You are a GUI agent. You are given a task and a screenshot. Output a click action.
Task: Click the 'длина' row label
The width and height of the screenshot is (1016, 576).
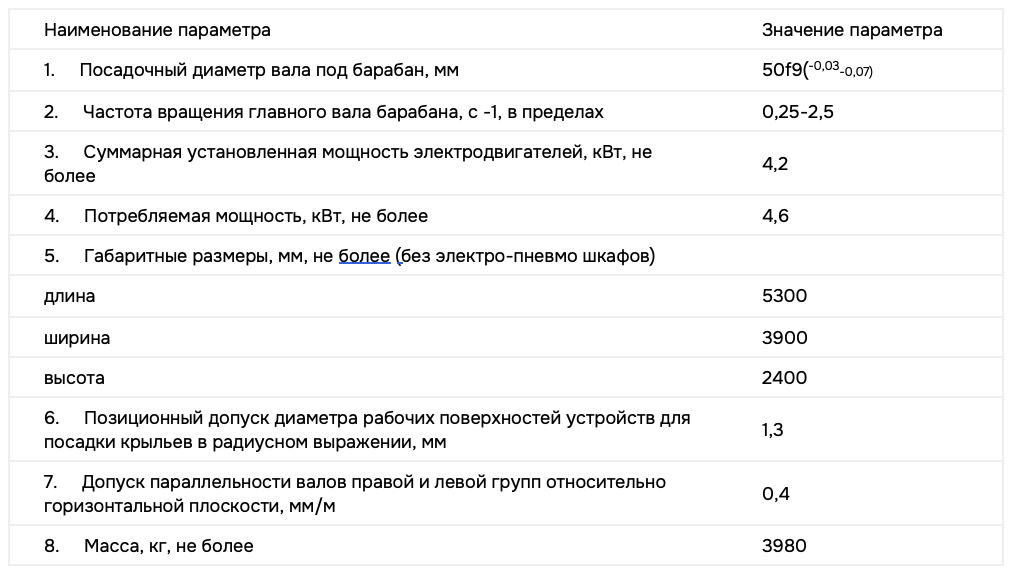69,297
